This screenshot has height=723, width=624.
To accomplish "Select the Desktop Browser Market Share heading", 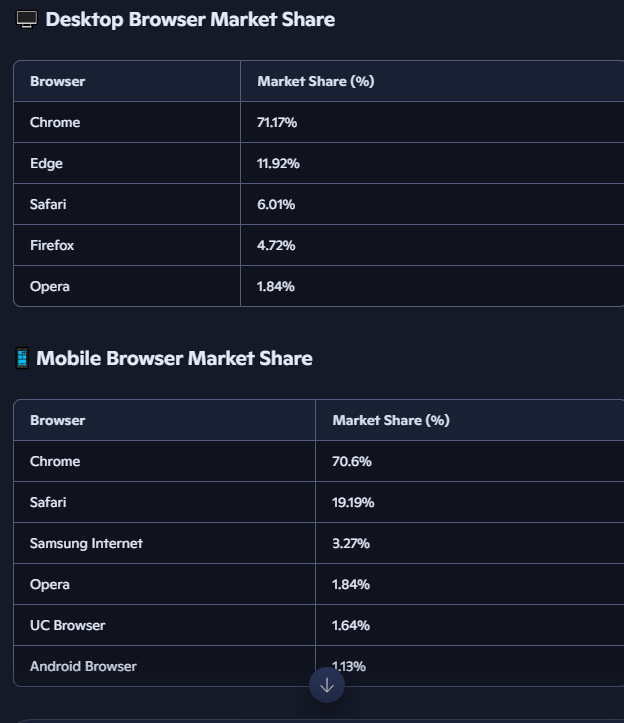I will point(190,20).
